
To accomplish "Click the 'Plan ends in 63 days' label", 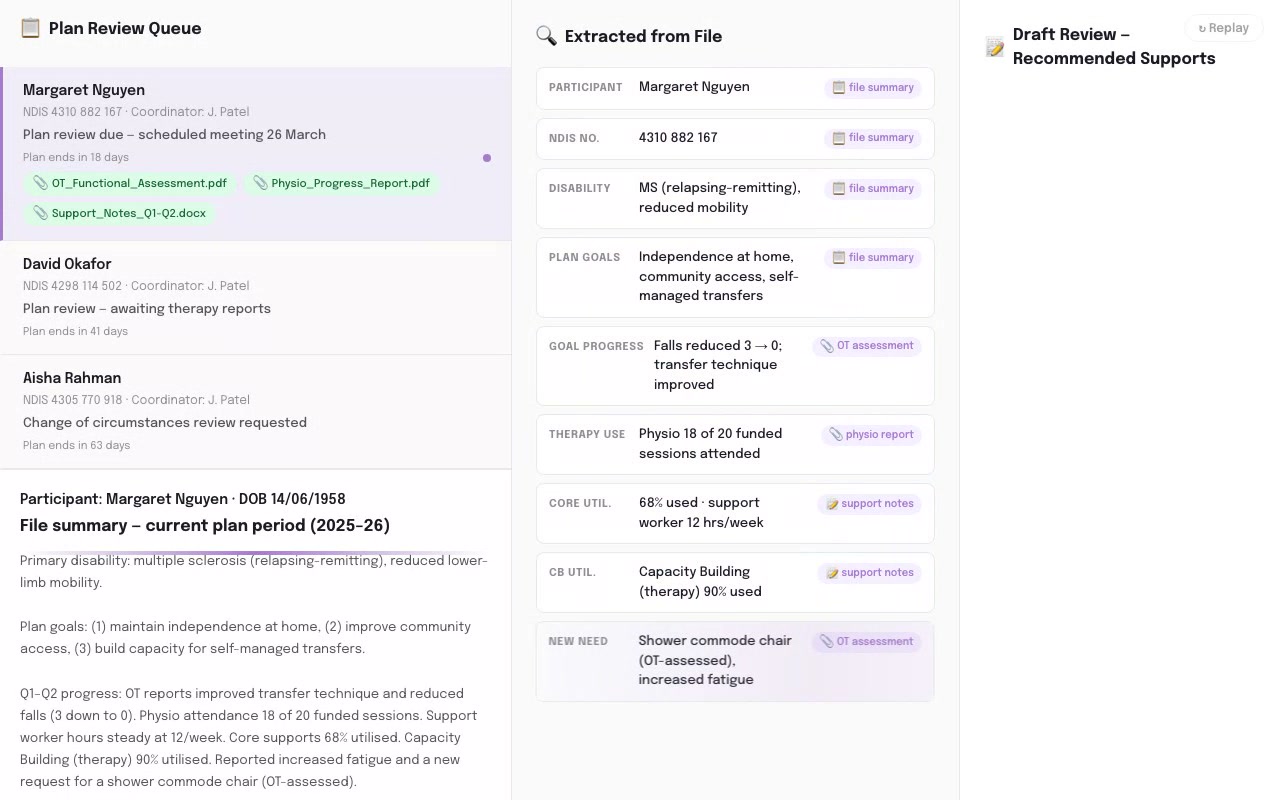I will tap(76, 445).
